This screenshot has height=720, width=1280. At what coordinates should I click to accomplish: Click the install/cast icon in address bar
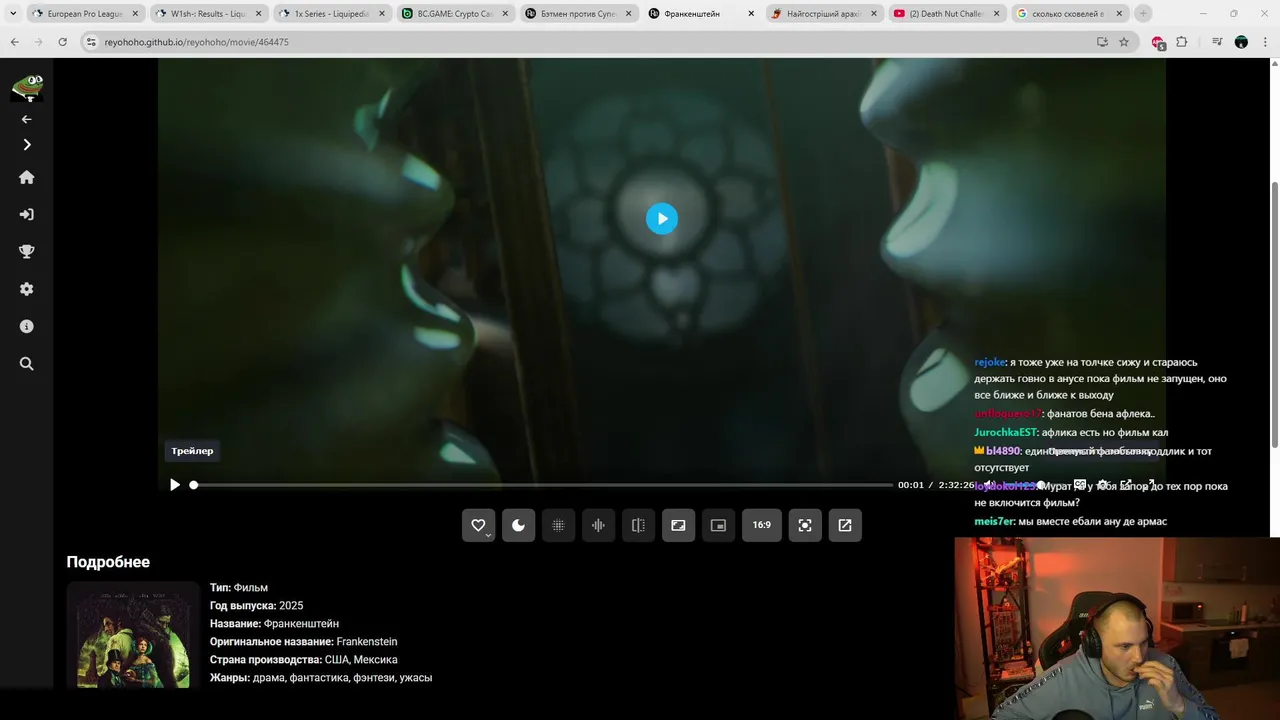[1102, 42]
